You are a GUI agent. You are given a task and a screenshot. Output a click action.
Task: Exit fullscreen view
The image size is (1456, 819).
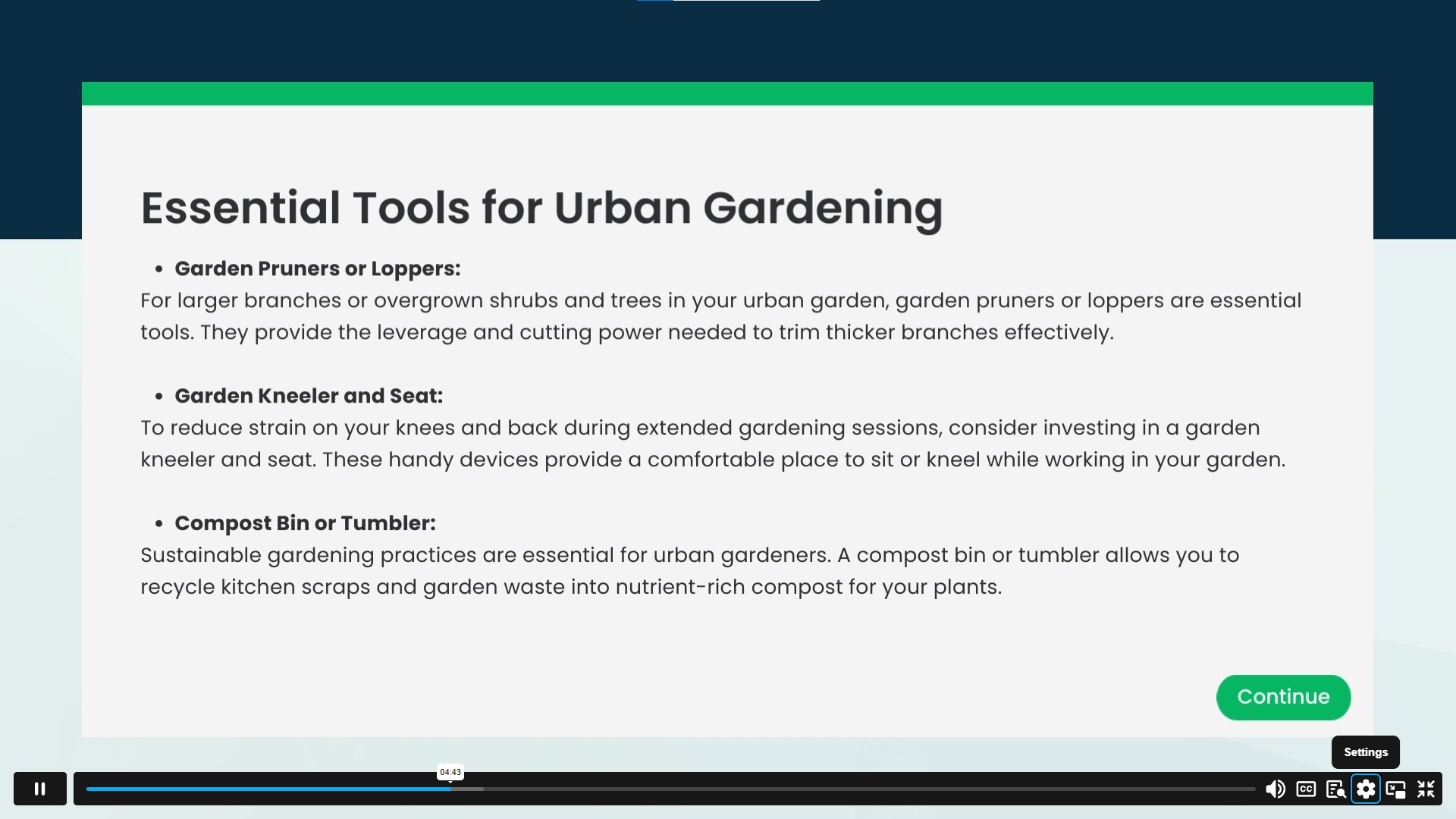click(1426, 789)
